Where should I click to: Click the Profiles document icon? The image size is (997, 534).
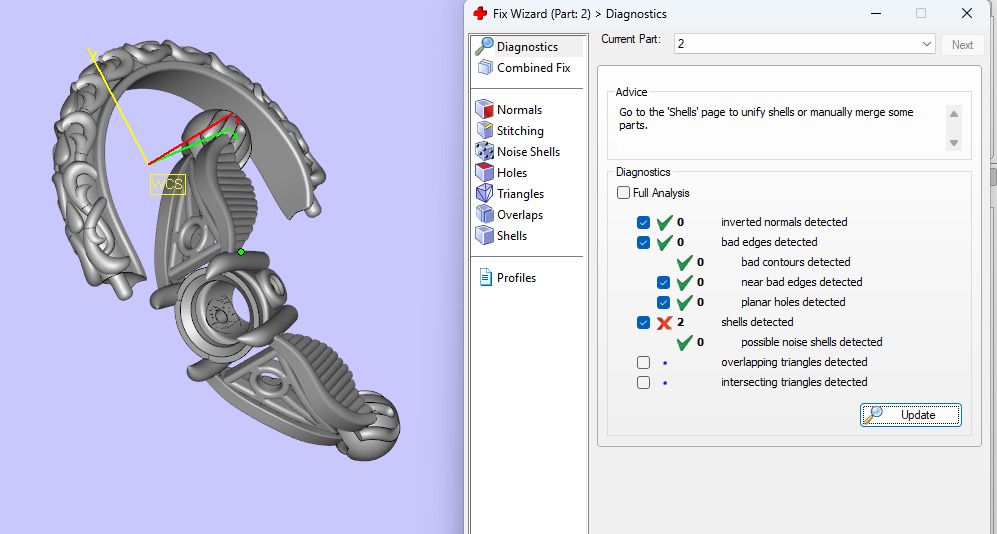click(485, 277)
